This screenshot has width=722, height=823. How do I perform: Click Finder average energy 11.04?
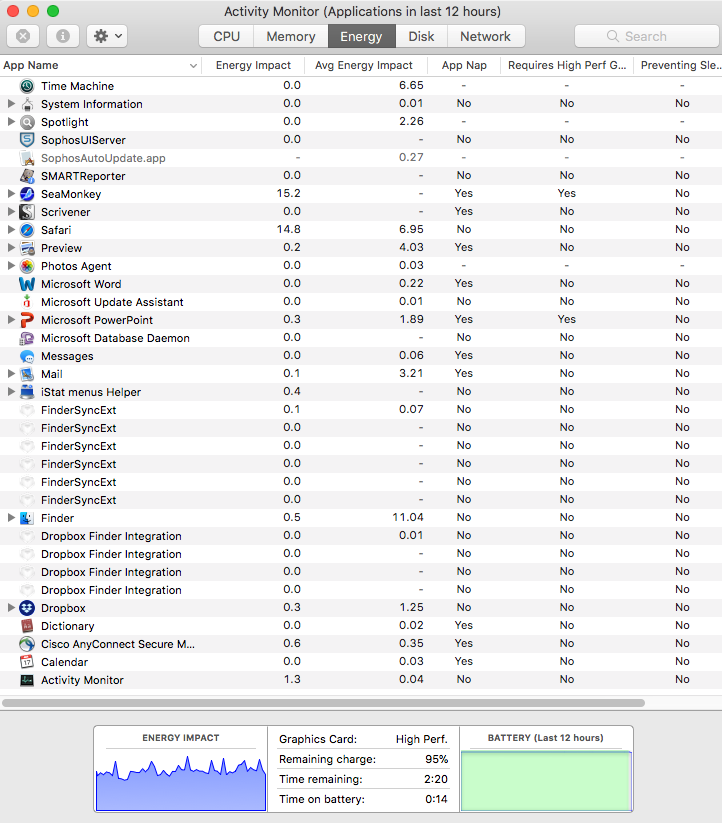click(408, 517)
